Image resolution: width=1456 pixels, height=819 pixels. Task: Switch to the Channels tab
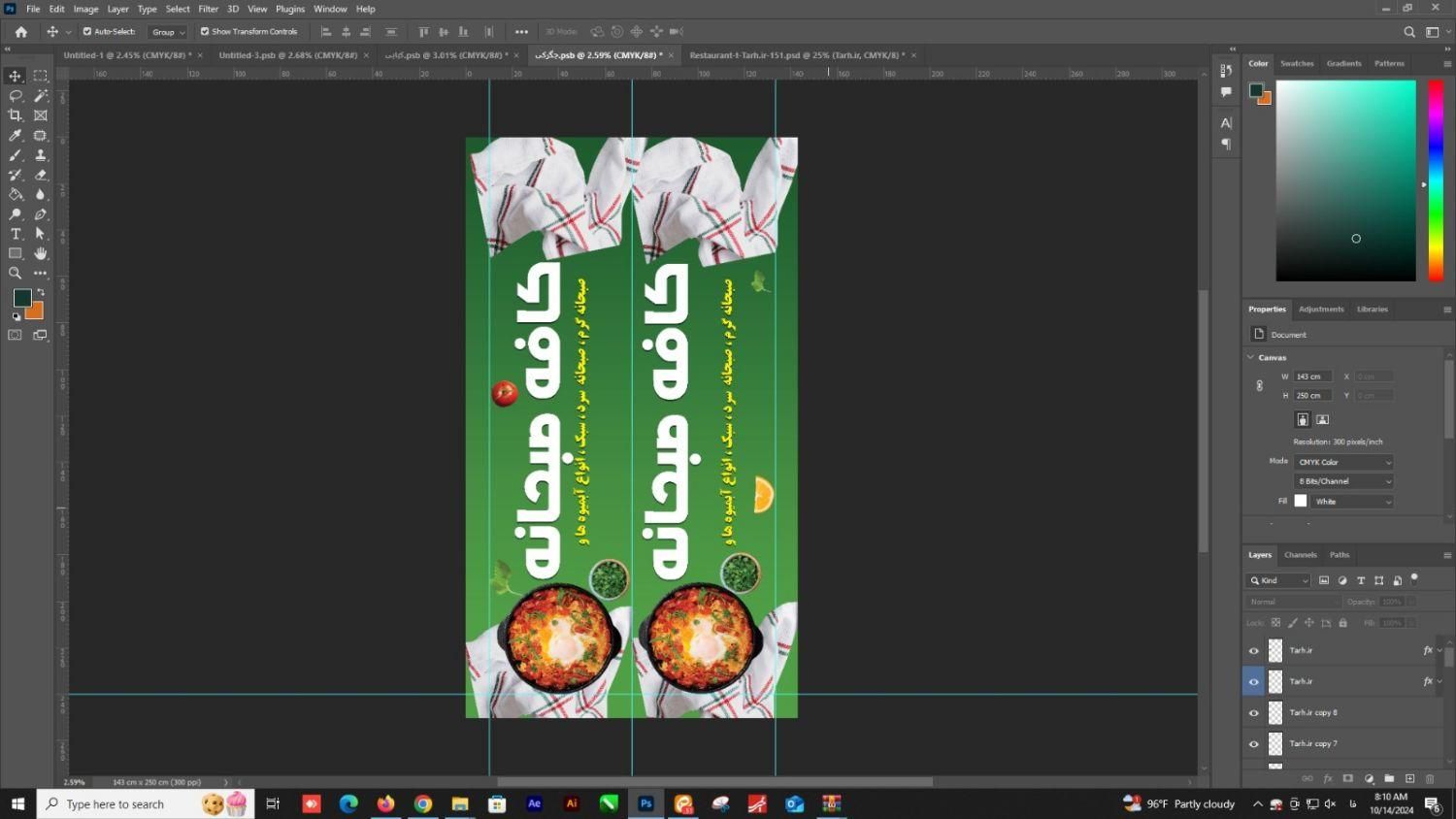click(x=1300, y=555)
